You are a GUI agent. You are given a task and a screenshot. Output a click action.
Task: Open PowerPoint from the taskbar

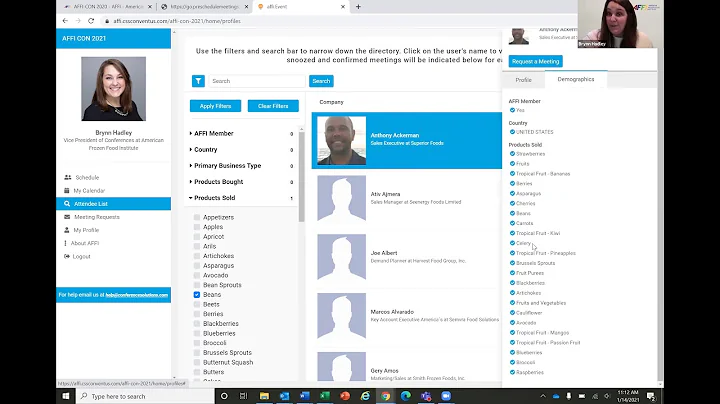coord(345,396)
